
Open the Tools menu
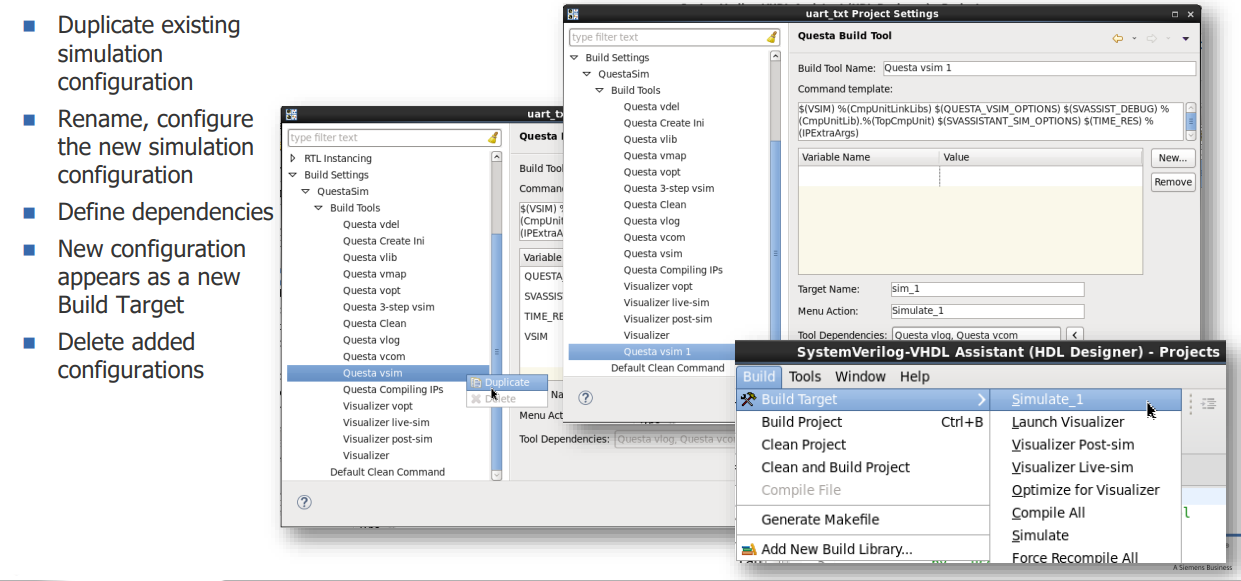coord(805,376)
